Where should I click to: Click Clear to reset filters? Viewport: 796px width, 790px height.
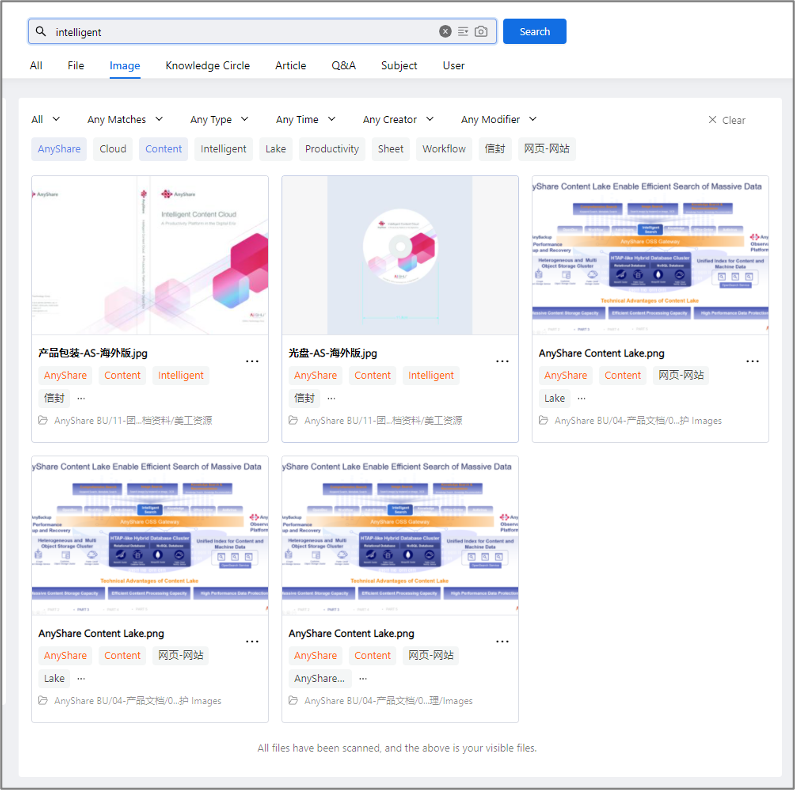click(727, 120)
